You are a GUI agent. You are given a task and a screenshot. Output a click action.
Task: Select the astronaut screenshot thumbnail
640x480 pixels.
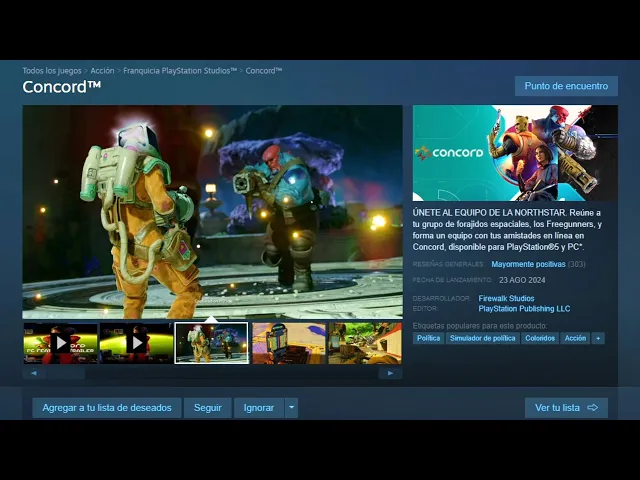(211, 343)
